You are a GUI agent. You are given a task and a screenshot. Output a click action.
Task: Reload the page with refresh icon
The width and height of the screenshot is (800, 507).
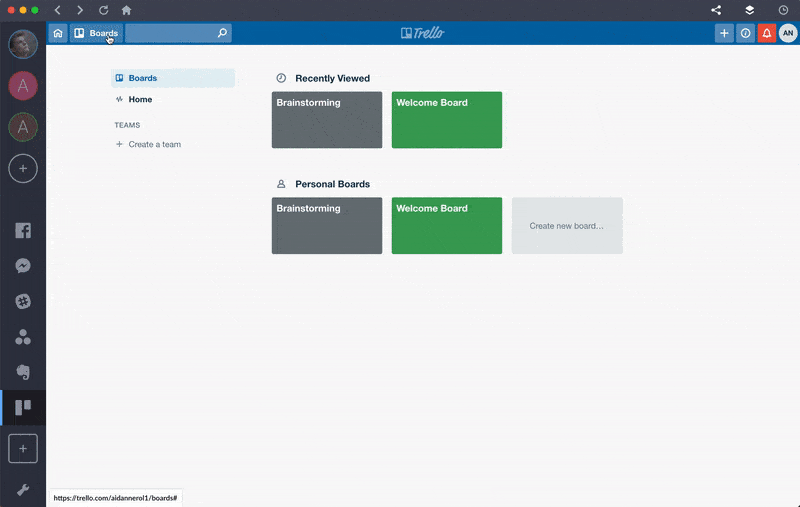(x=104, y=10)
